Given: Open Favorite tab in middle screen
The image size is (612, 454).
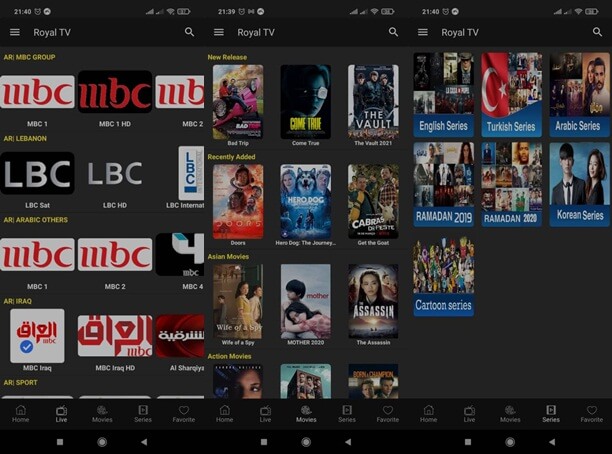Looking at the screenshot, I should tap(388, 414).
